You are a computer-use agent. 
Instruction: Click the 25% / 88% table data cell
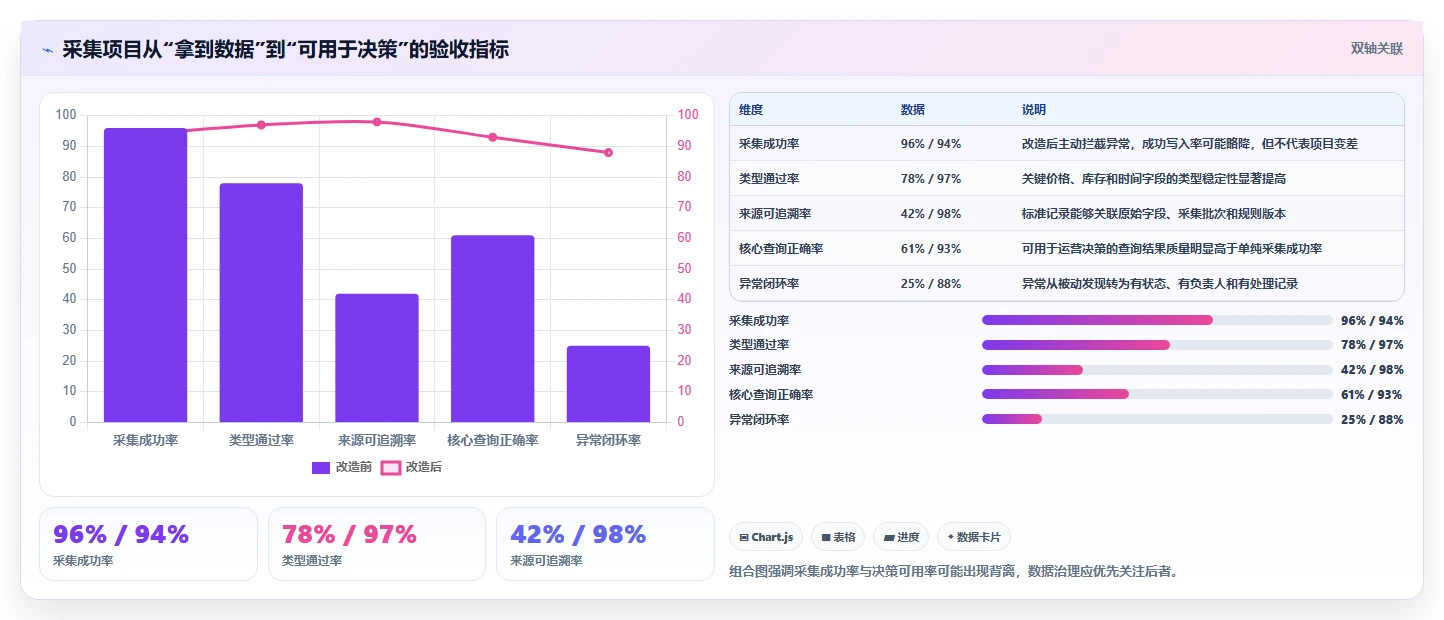coord(931,283)
